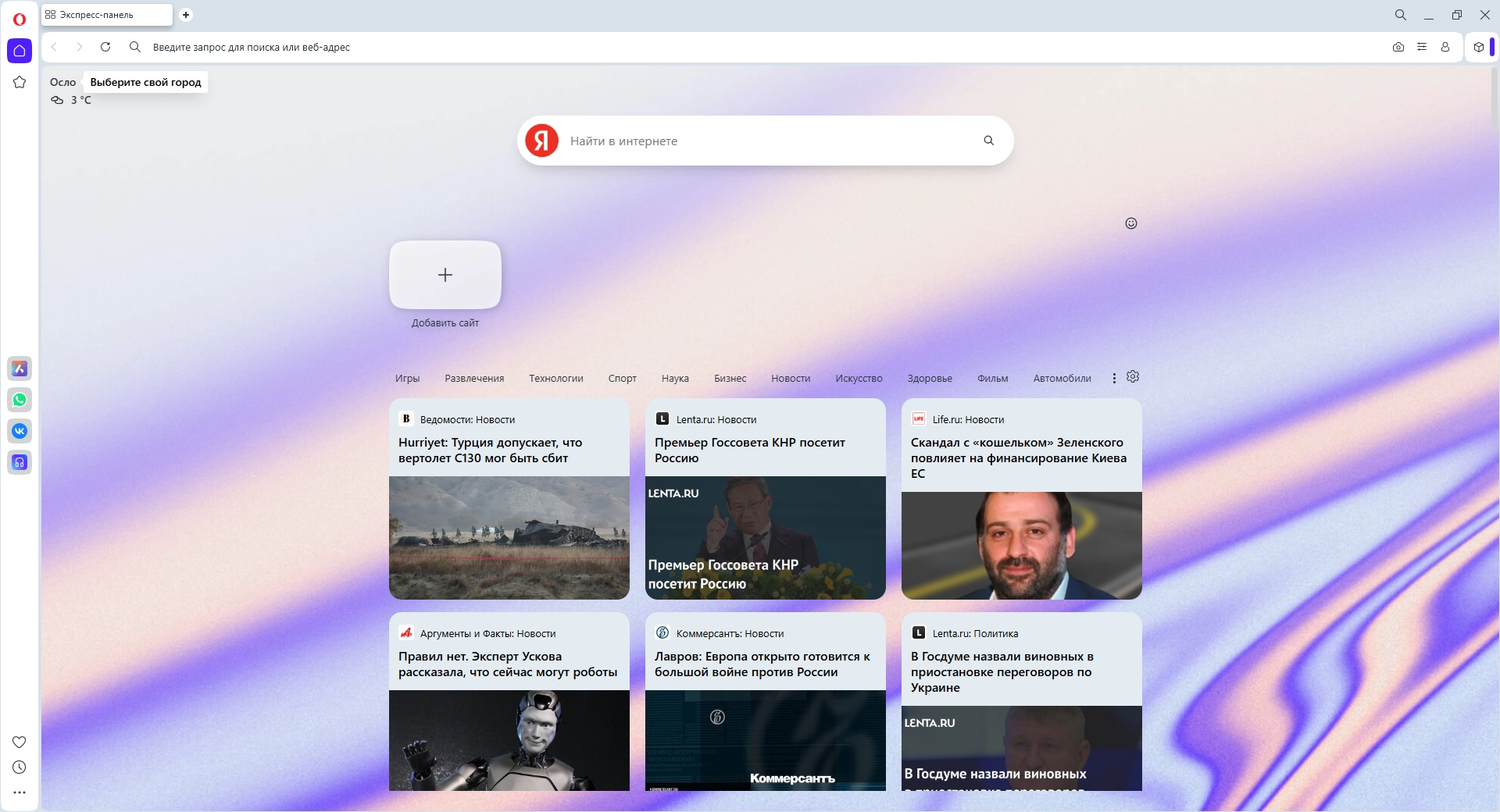Click the page vertical scrollbar
Image resolution: width=1500 pixels, height=812 pixels.
1494,98
